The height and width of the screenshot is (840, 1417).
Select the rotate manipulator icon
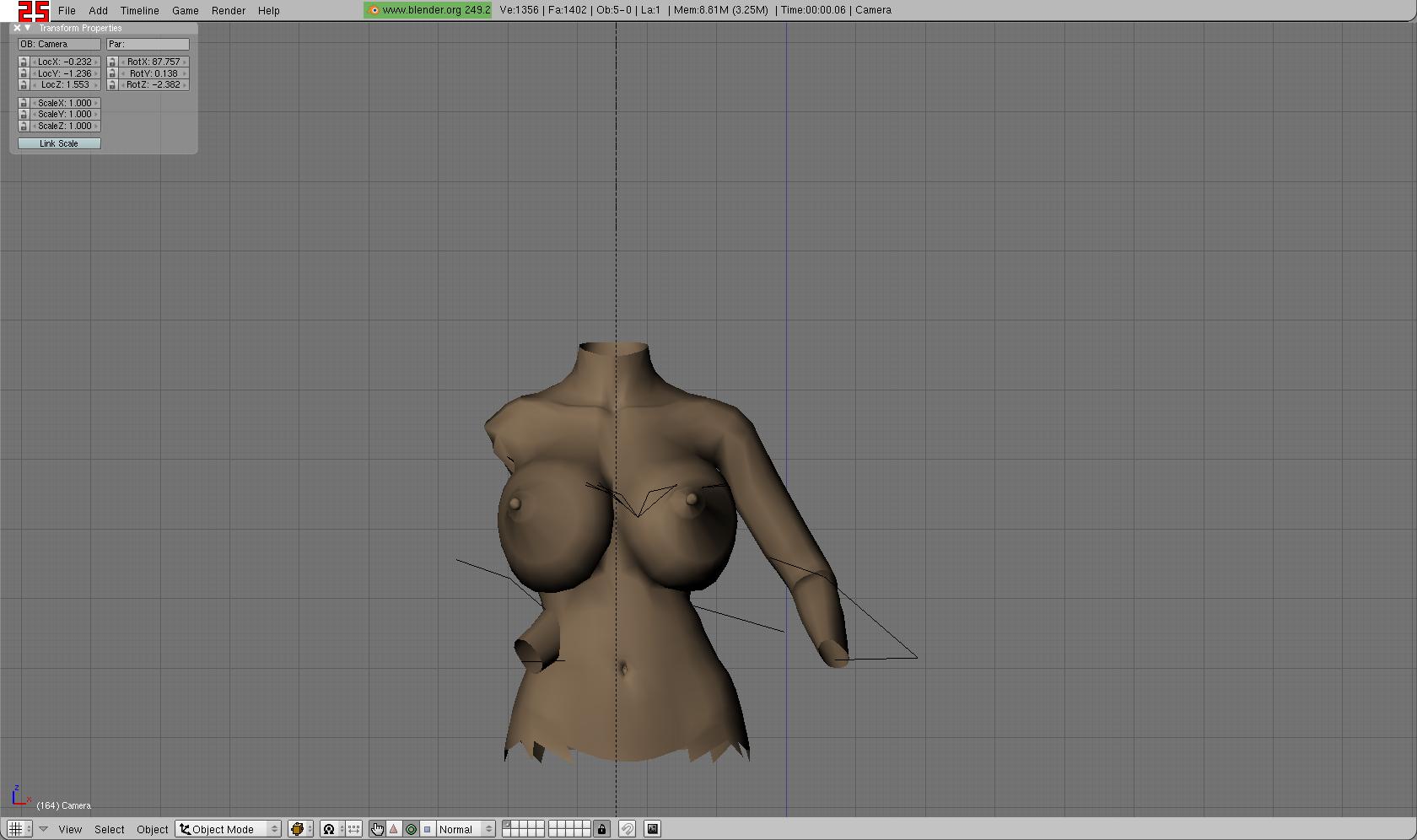411,829
